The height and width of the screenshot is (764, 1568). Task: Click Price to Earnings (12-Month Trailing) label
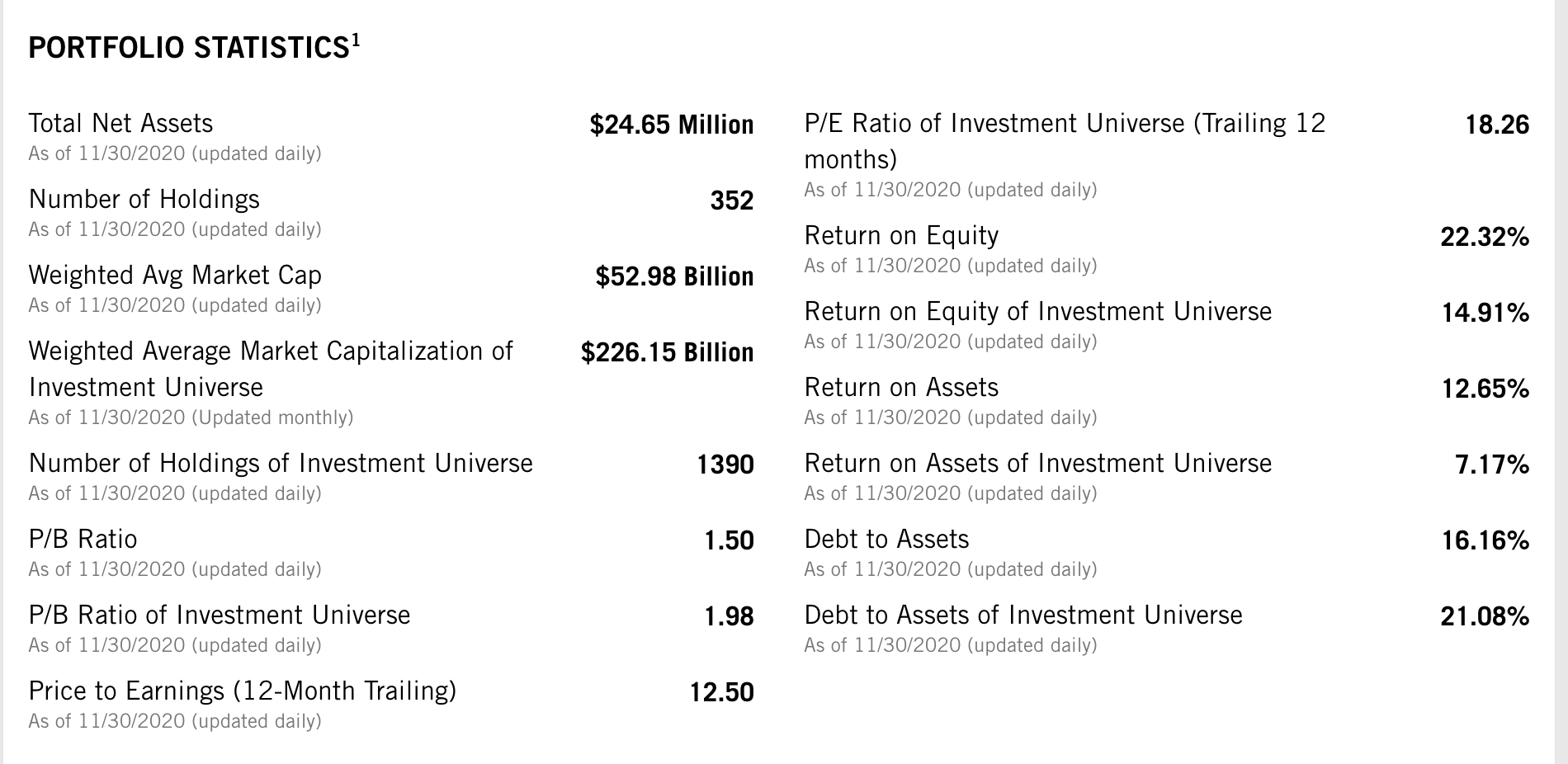(243, 691)
